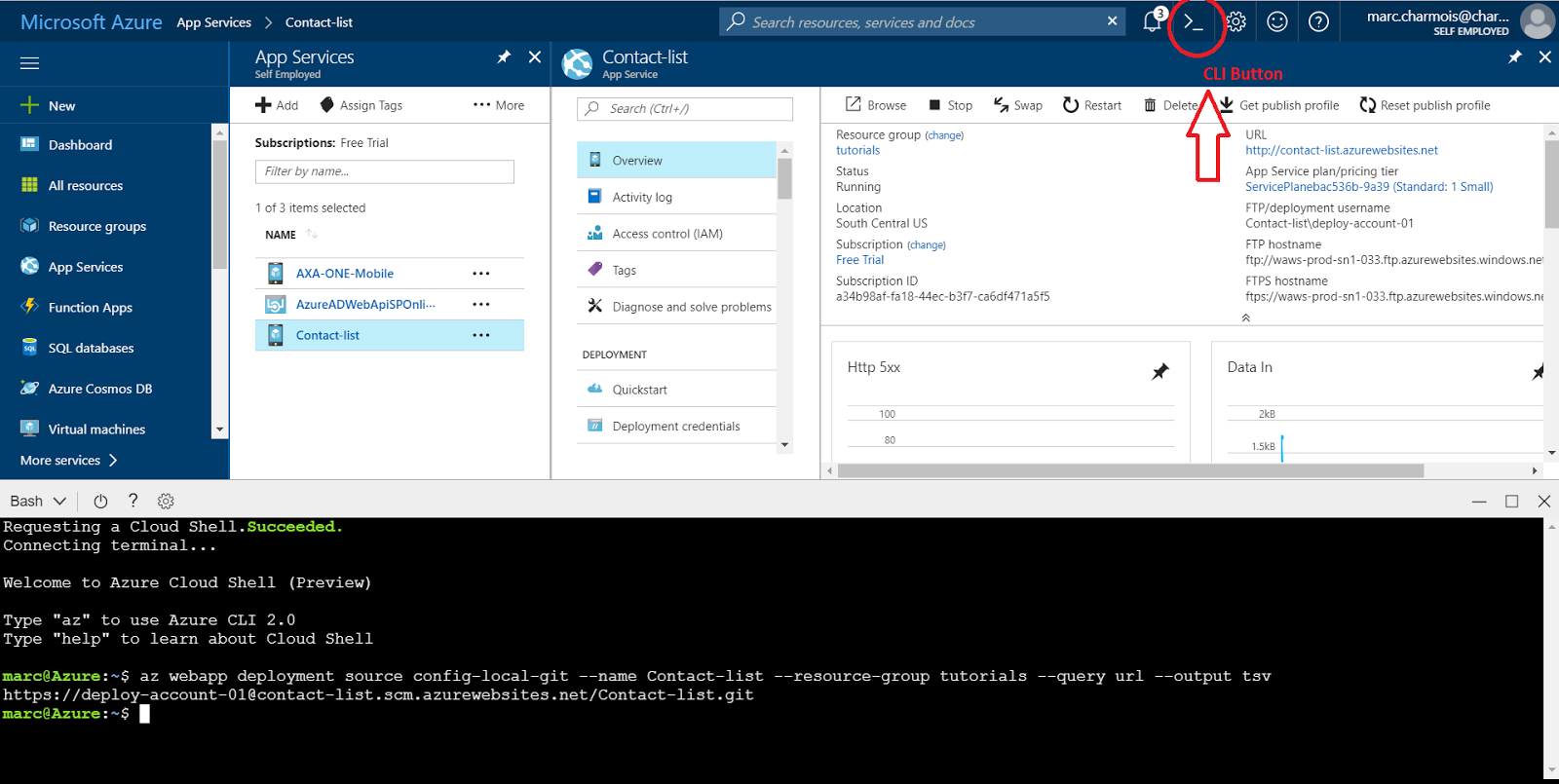Click the tutorials resource group link
The image size is (1559, 784).
[857, 150]
